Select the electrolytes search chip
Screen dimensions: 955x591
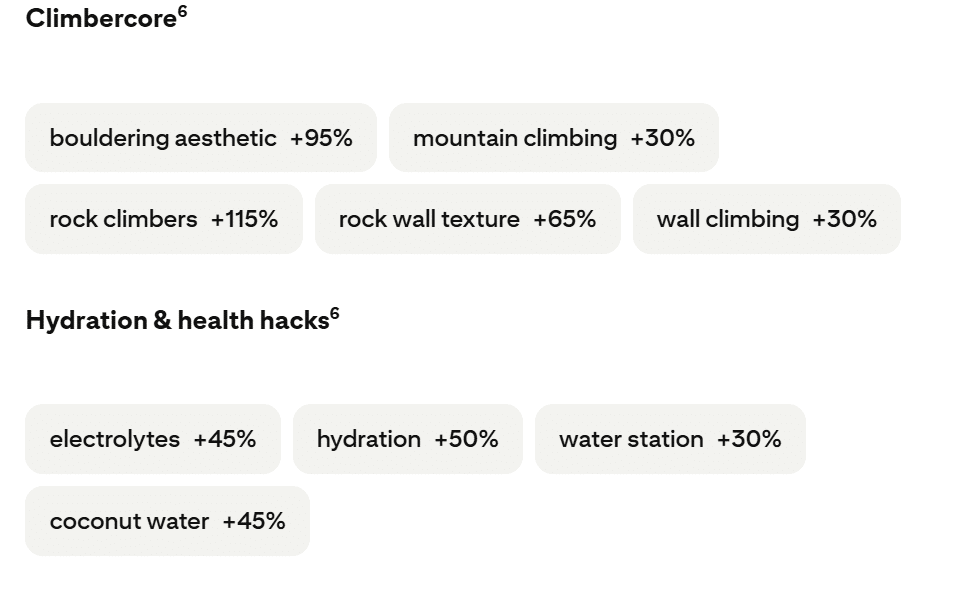153,439
